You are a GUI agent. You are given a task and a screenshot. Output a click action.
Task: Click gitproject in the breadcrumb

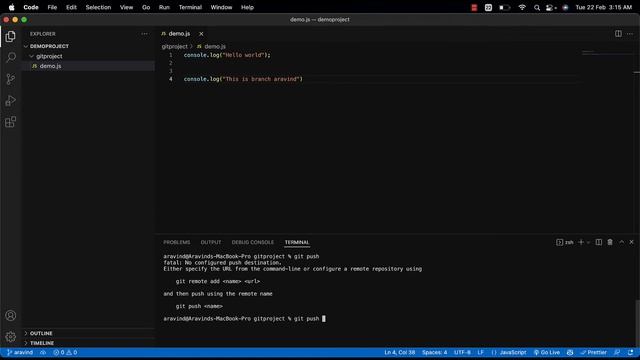(174, 47)
